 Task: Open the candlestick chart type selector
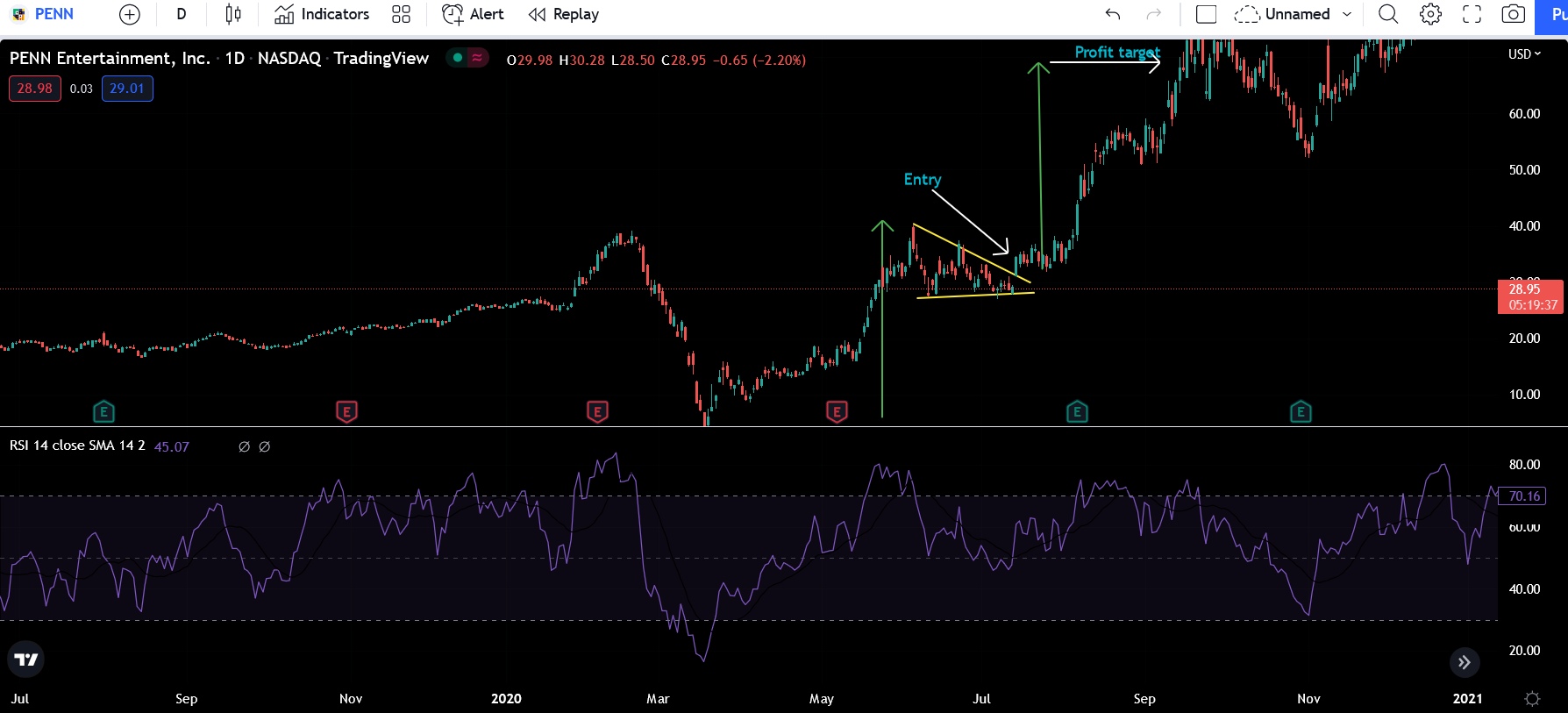tap(232, 14)
